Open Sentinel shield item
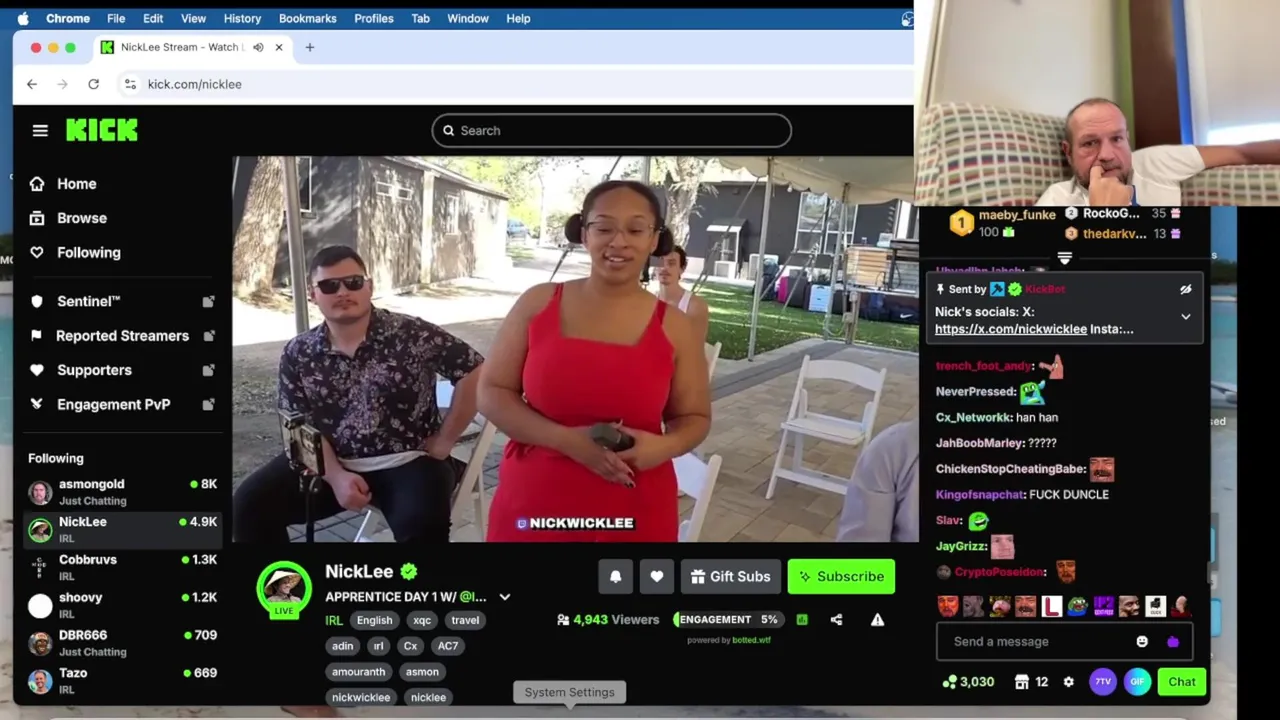This screenshot has height=720, width=1280. coord(75,301)
